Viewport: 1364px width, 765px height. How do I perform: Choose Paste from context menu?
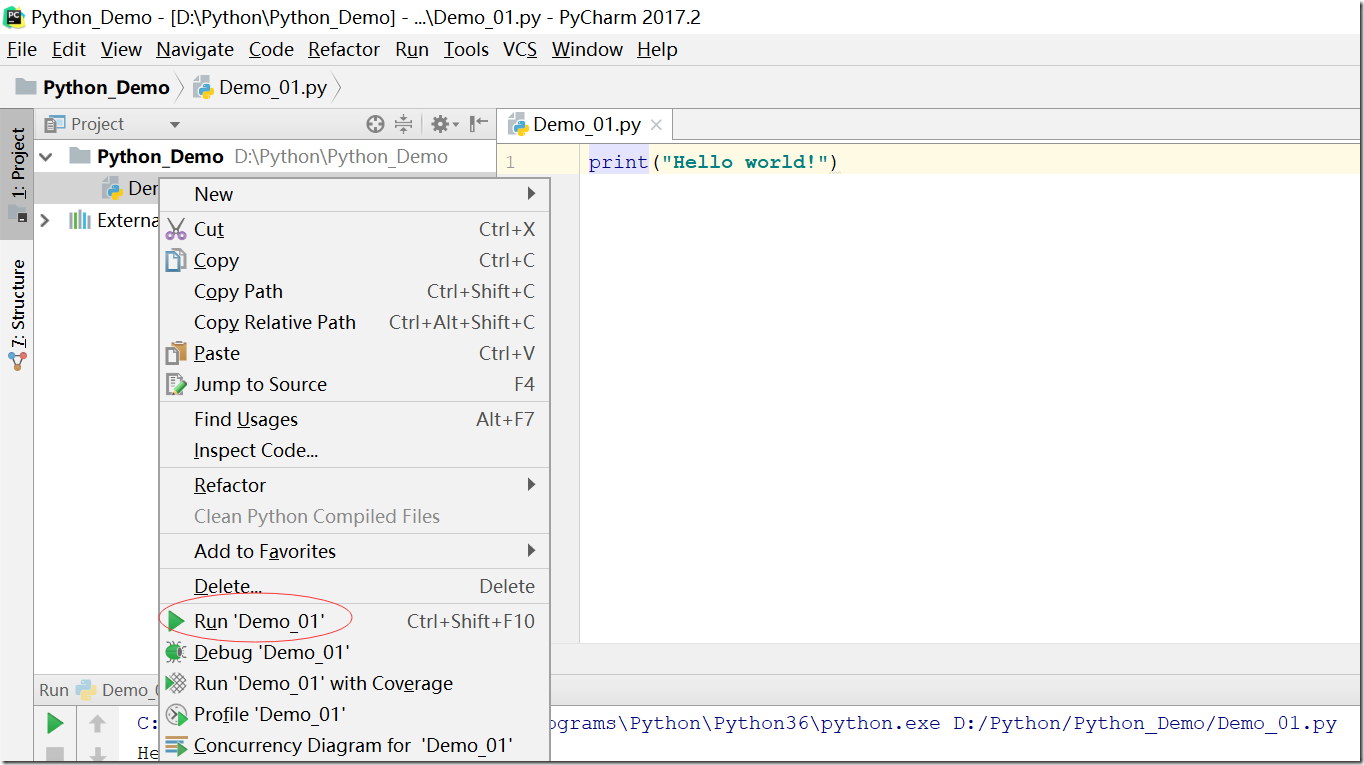click(355, 353)
